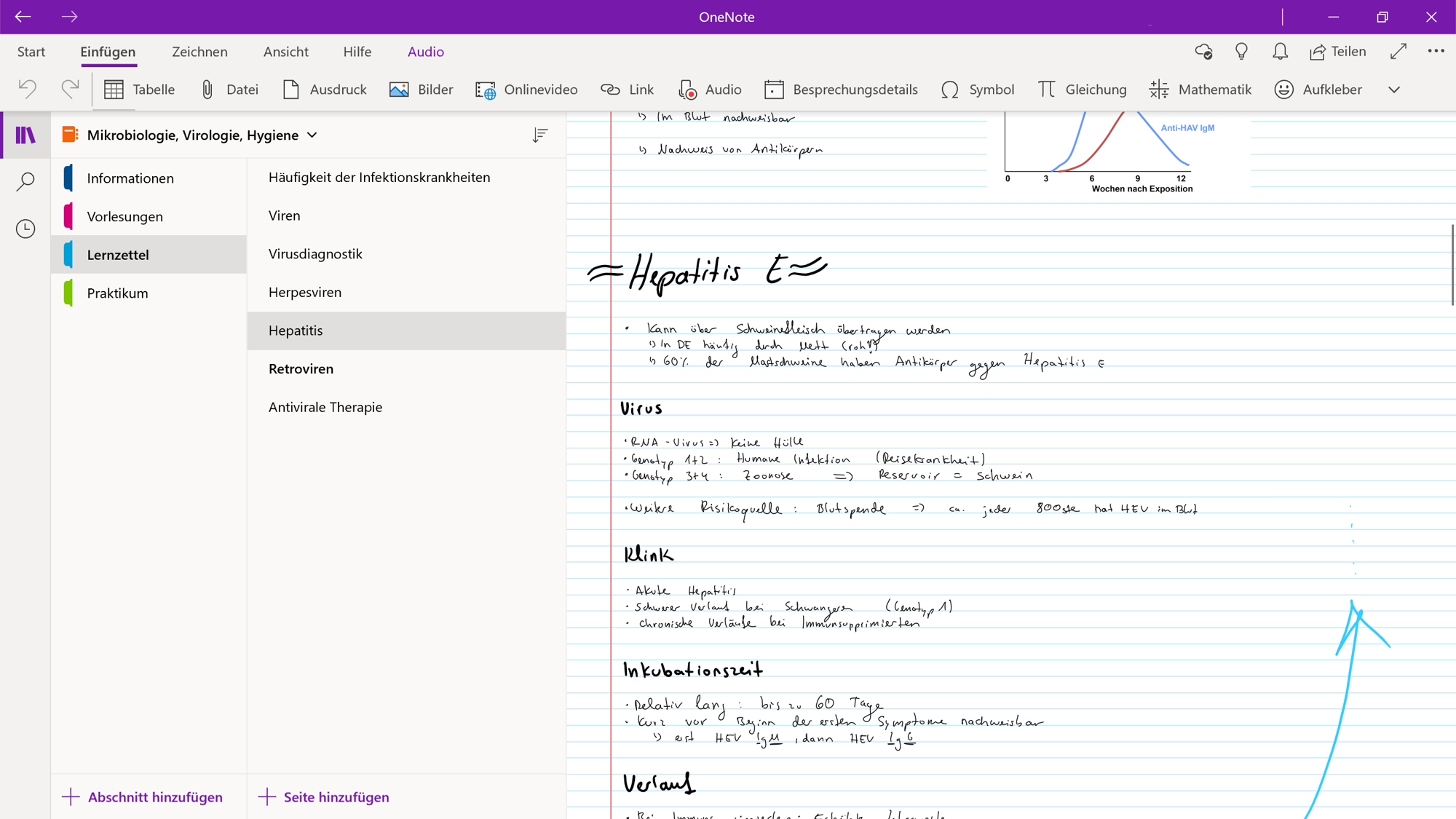Attach a Datei to the note
This screenshot has height=819, width=1456.
pos(230,89)
